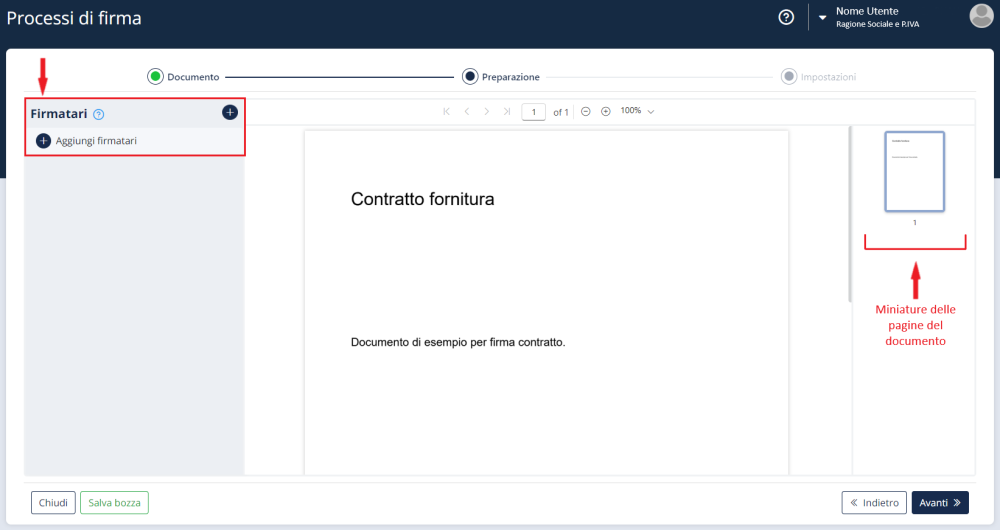Click the Salva bozza button
Screen dimensions: 1000x530
[114, 503]
